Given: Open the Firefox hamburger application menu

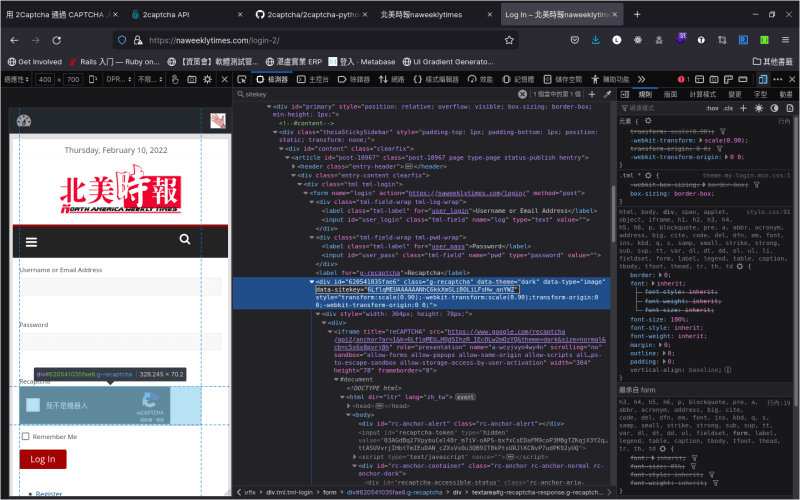Looking at the screenshot, I should coord(785,40).
